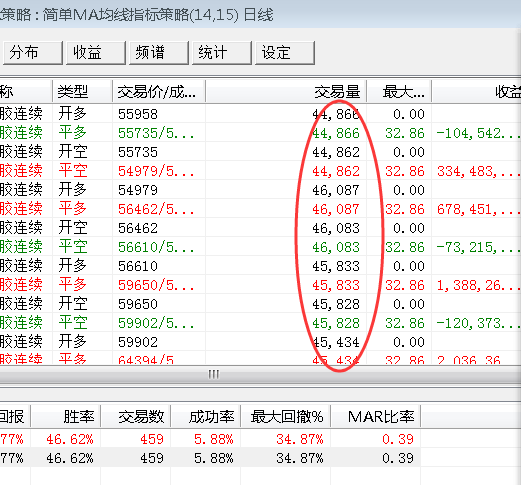
Task: Grab the horizontal splitter grip between panels
Action: pyautogui.click(x=214, y=374)
